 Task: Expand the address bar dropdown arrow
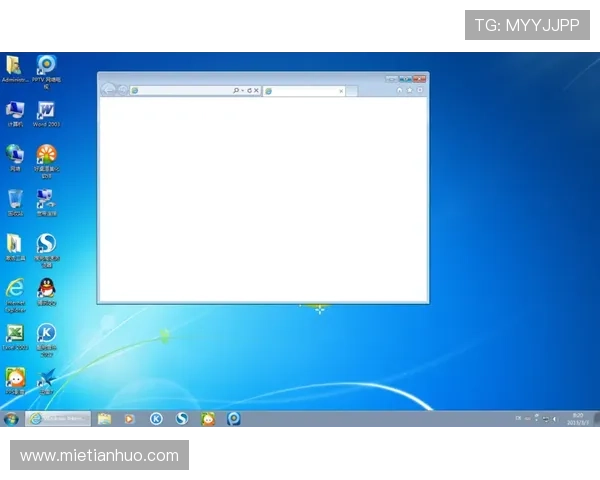point(242,90)
